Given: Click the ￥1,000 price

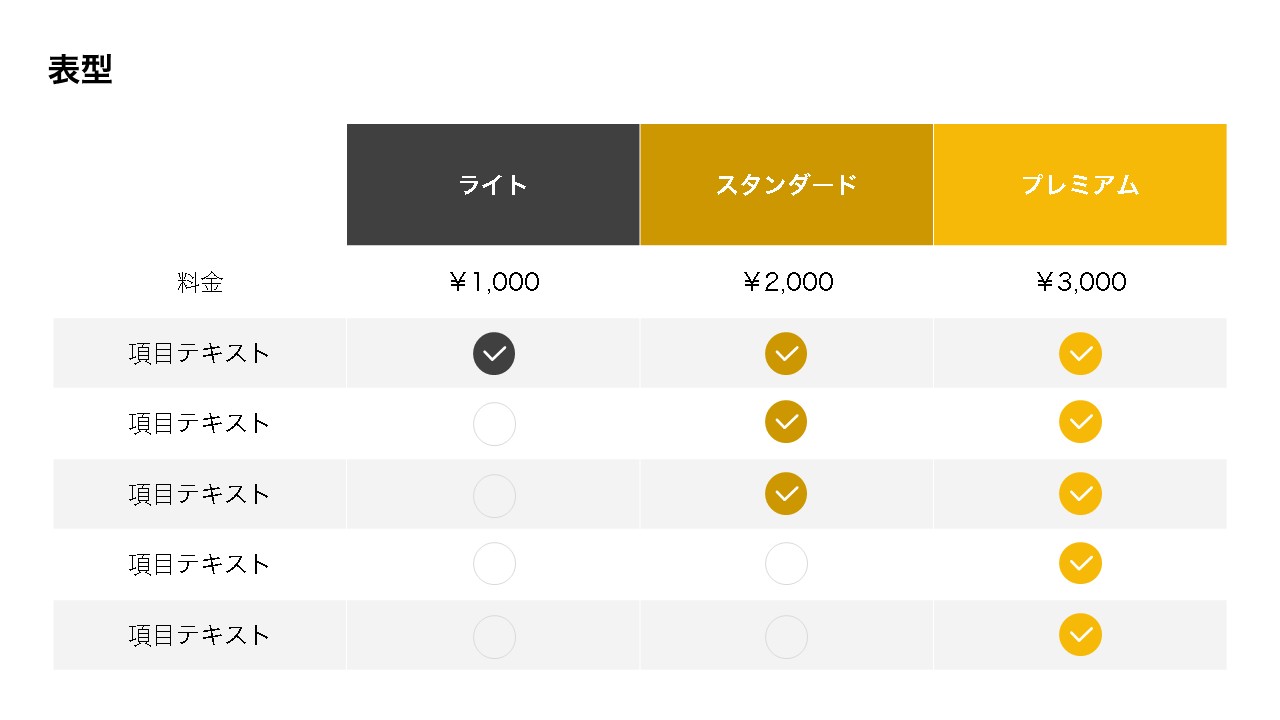Looking at the screenshot, I should click(494, 283).
